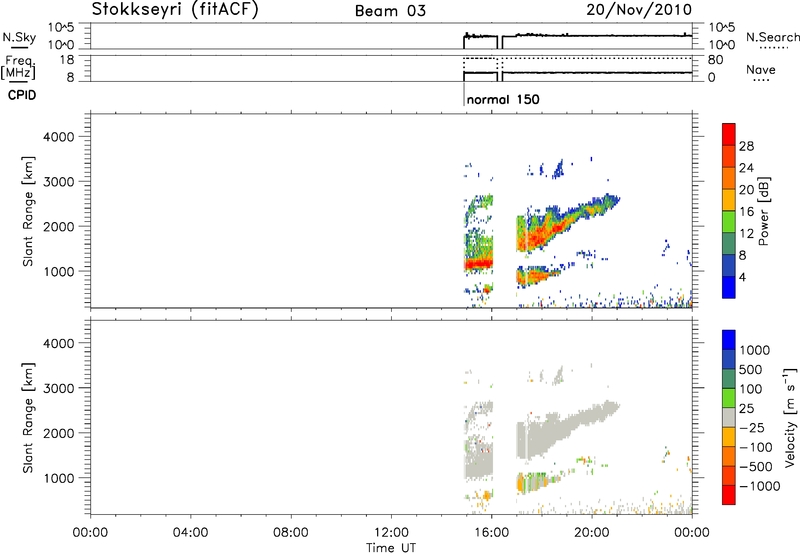Pick the red bottom segment of Velocity color bar
800x554 pixels.
(729, 495)
